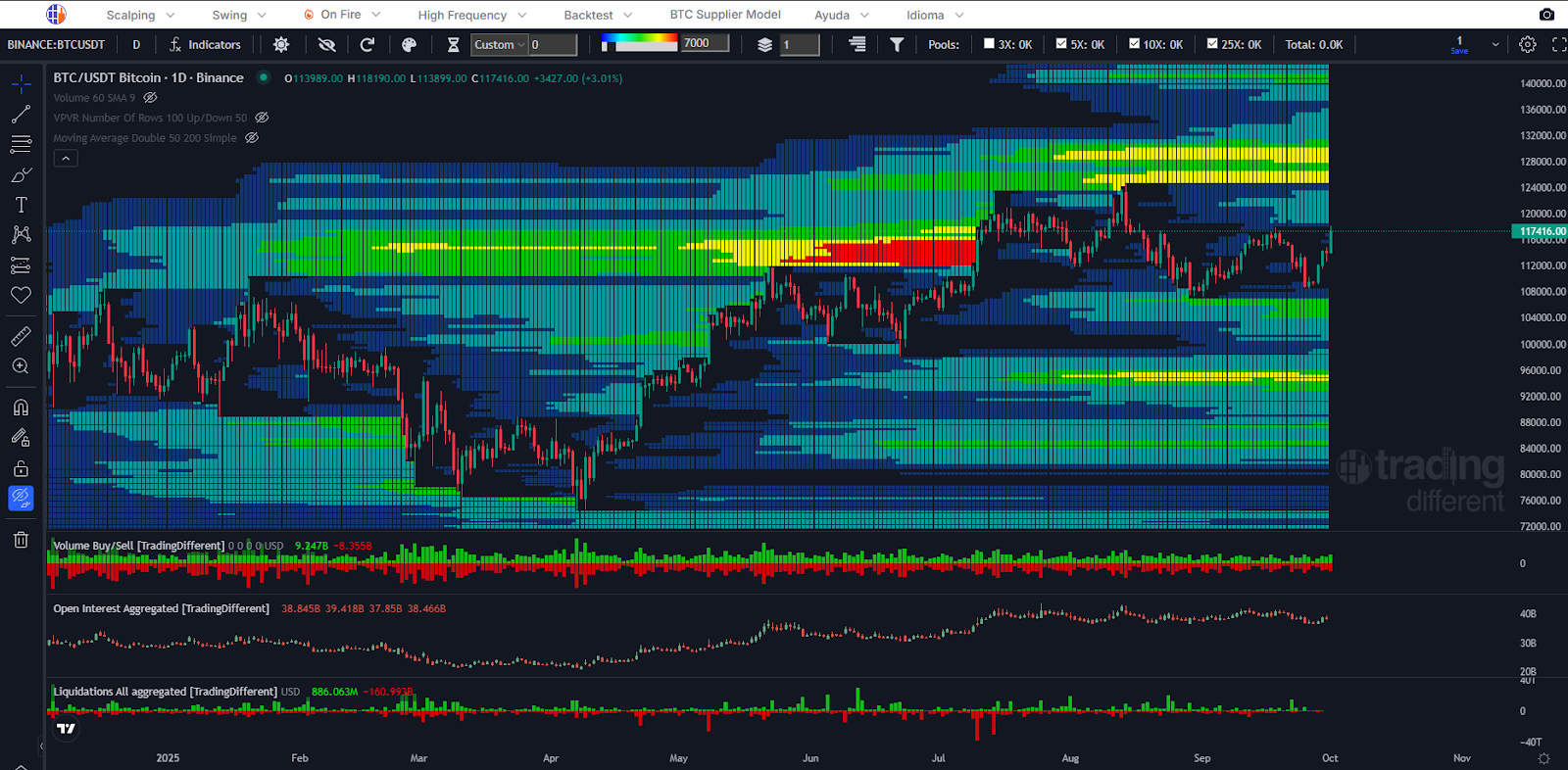Open the On Fire dropdown menu

[341, 15]
